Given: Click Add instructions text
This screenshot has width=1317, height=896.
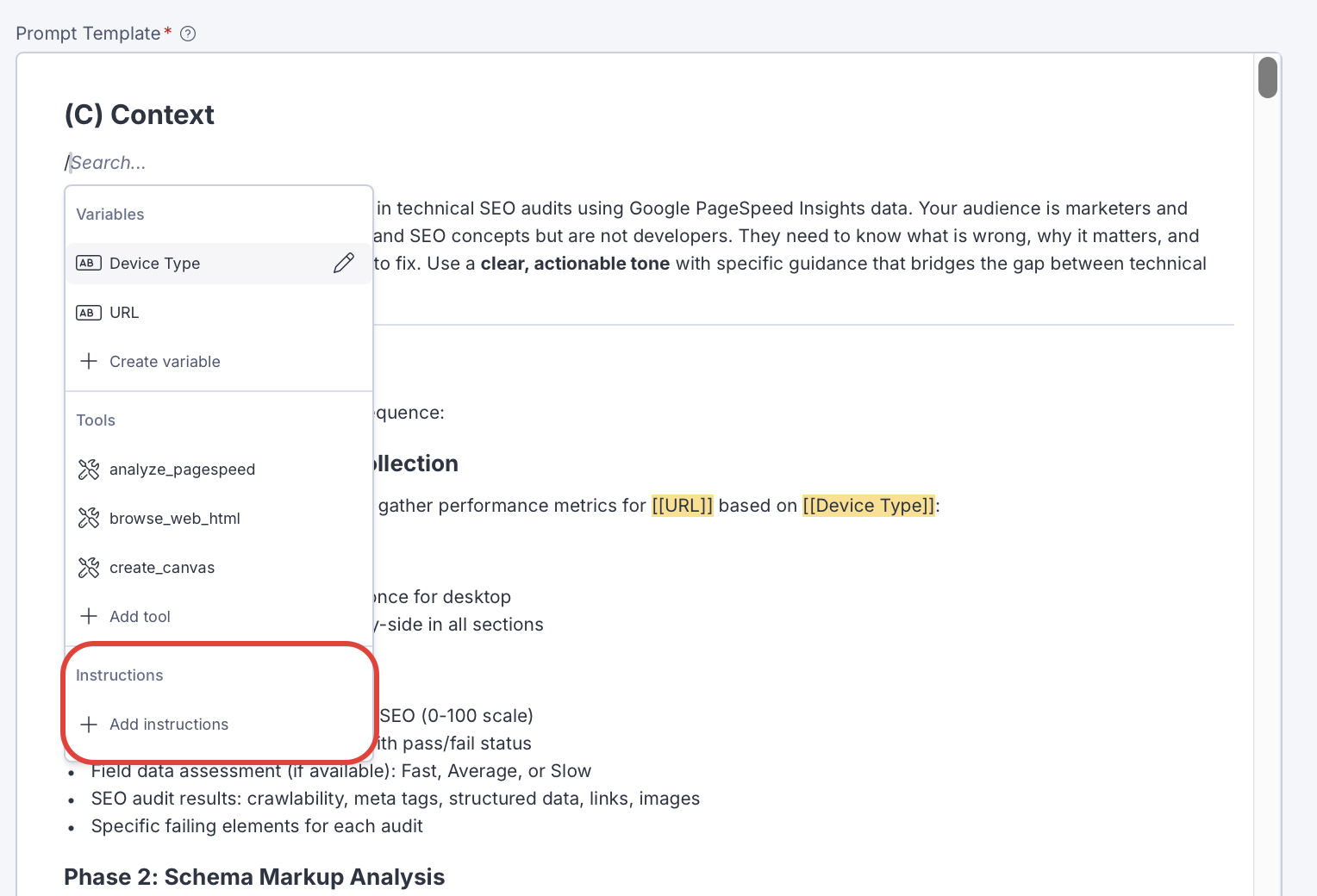Looking at the screenshot, I should (169, 725).
